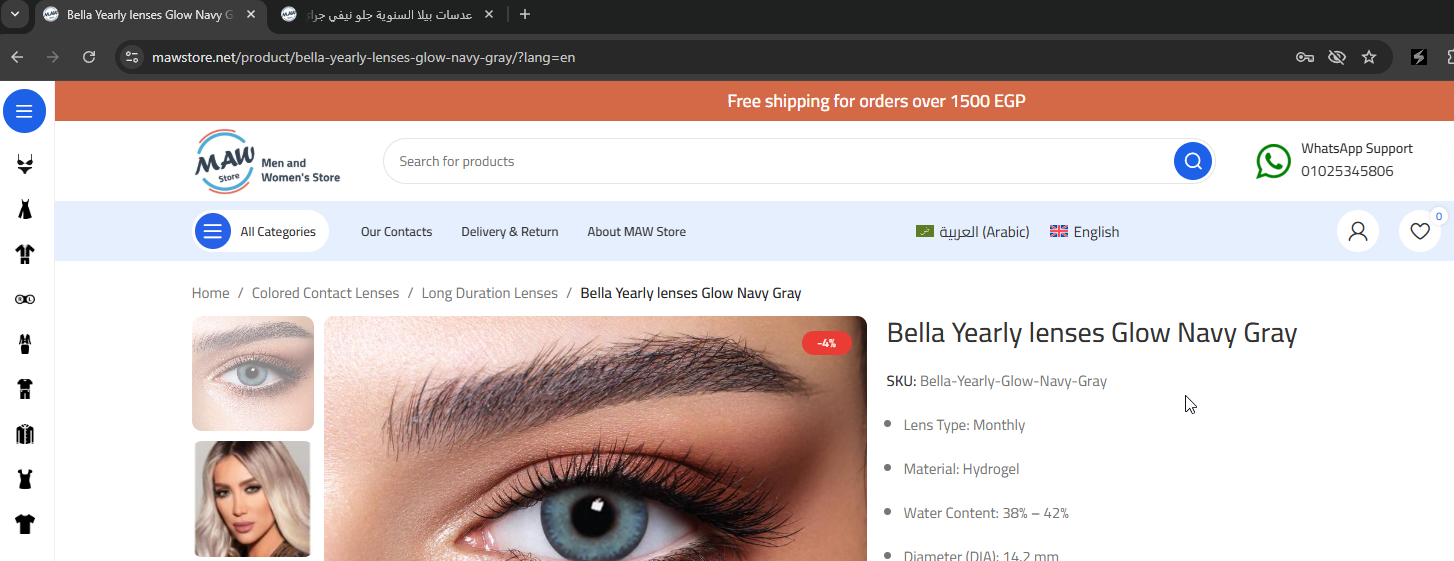Viewport: 1454px width, 561px height.
Task: Click the SKU Bella-Yearly-Glow-Navy-Gray text
Action: [997, 381]
